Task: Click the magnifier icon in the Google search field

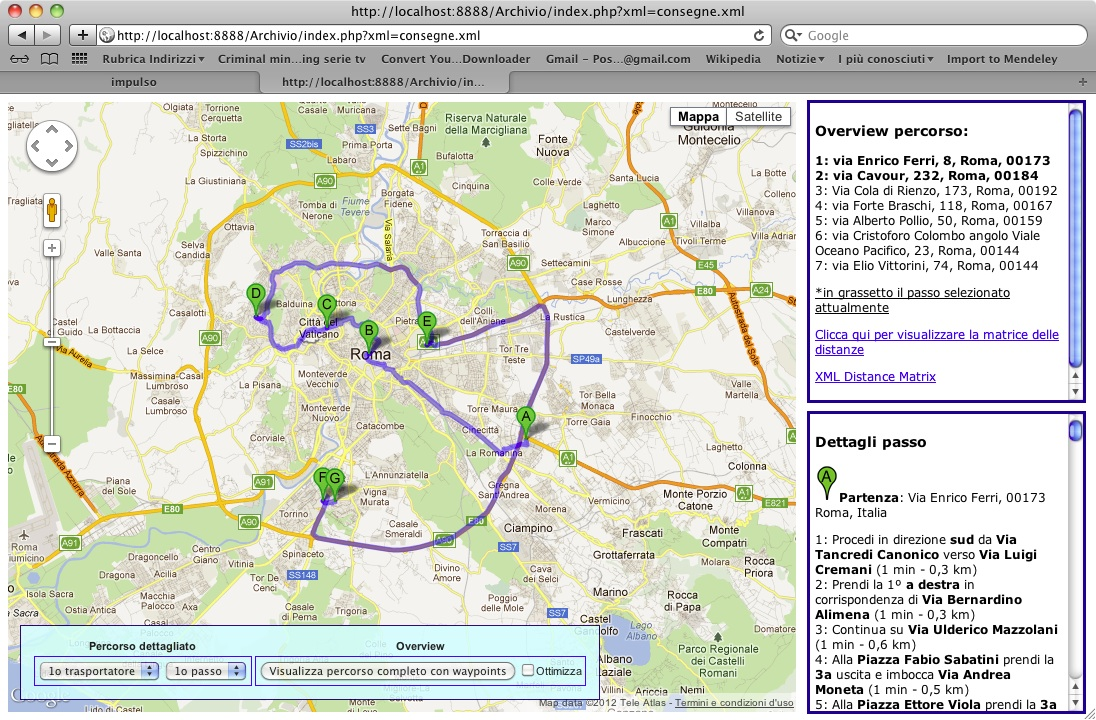Action: tap(793, 35)
